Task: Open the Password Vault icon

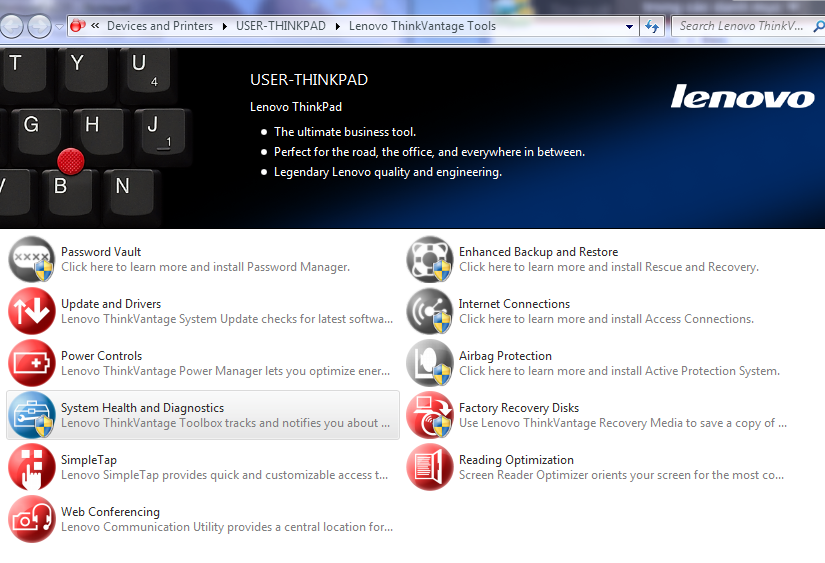Action: (32, 259)
